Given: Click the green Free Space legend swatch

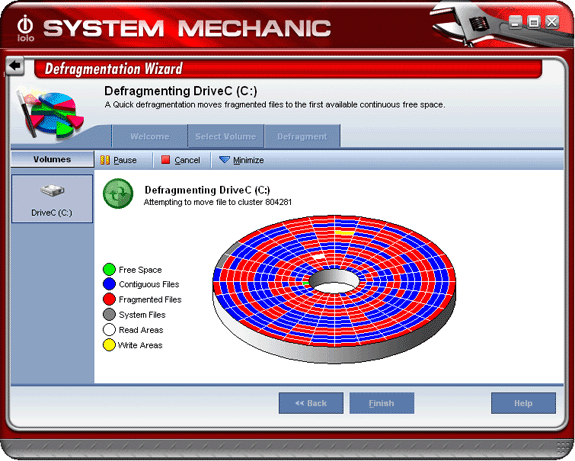Looking at the screenshot, I should coord(109,269).
